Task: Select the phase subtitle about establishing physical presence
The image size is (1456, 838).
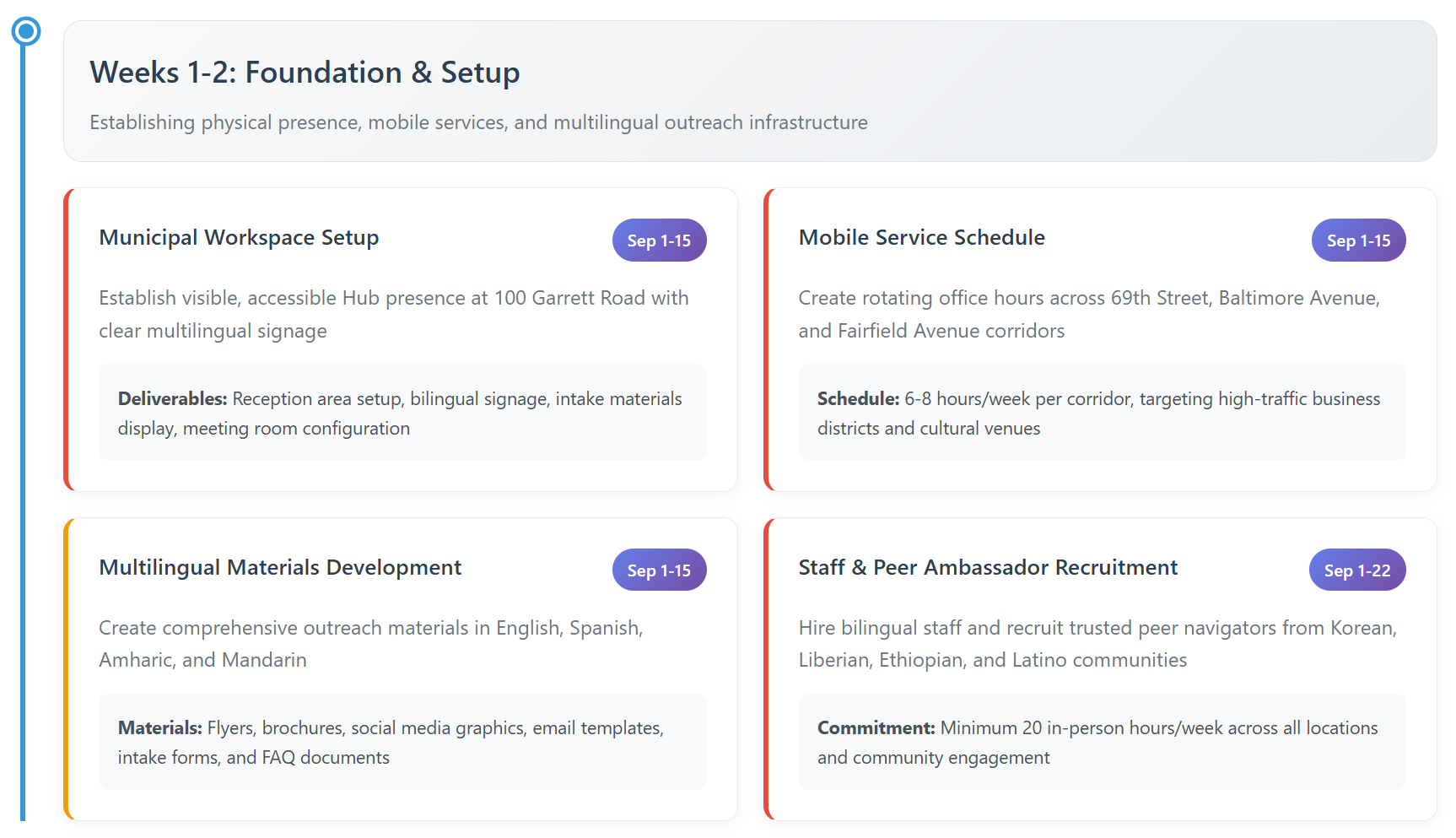Action: point(478,122)
